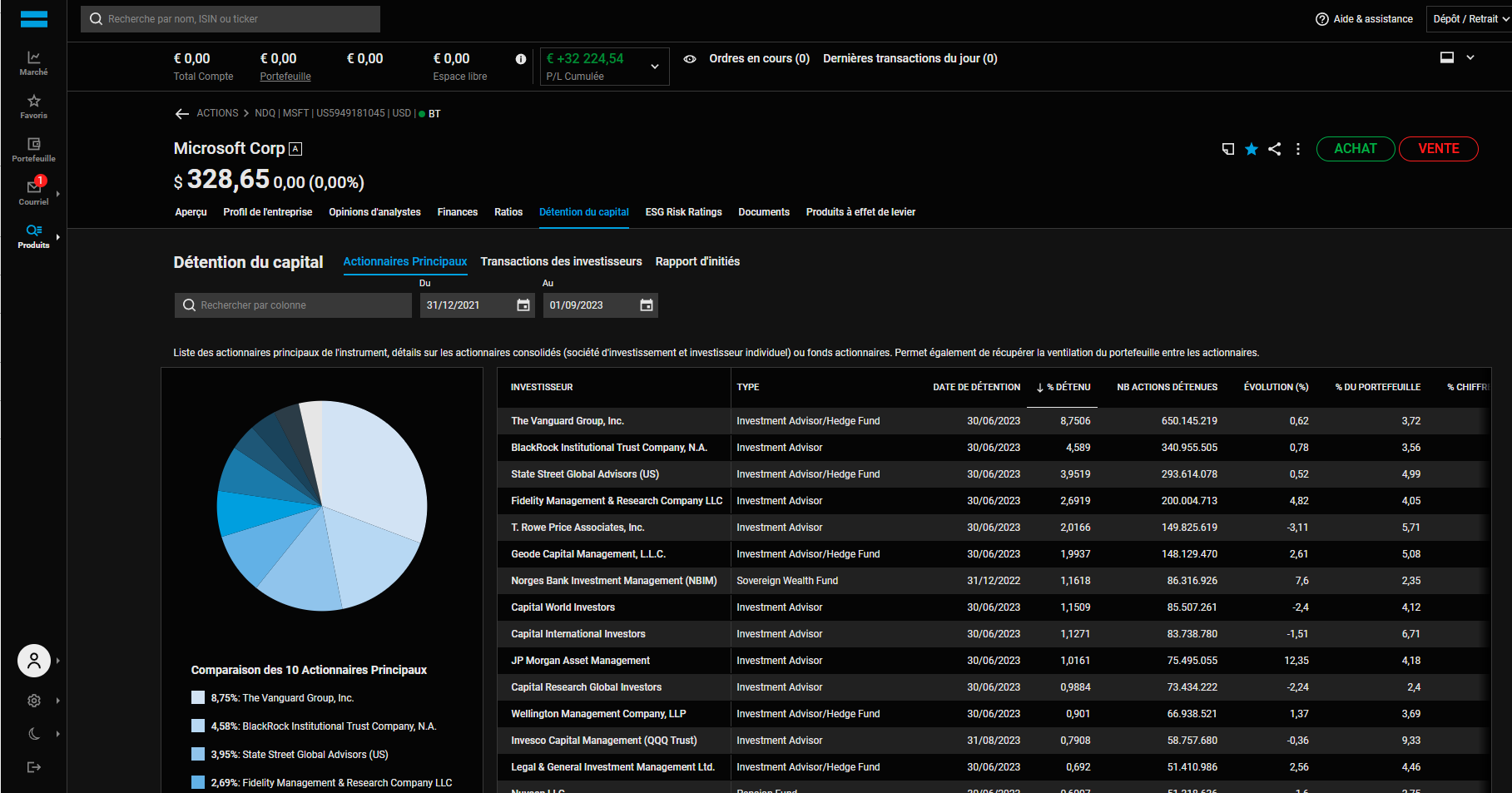1512x793 pixels.
Task: Open the Ratios tab
Action: [508, 212]
